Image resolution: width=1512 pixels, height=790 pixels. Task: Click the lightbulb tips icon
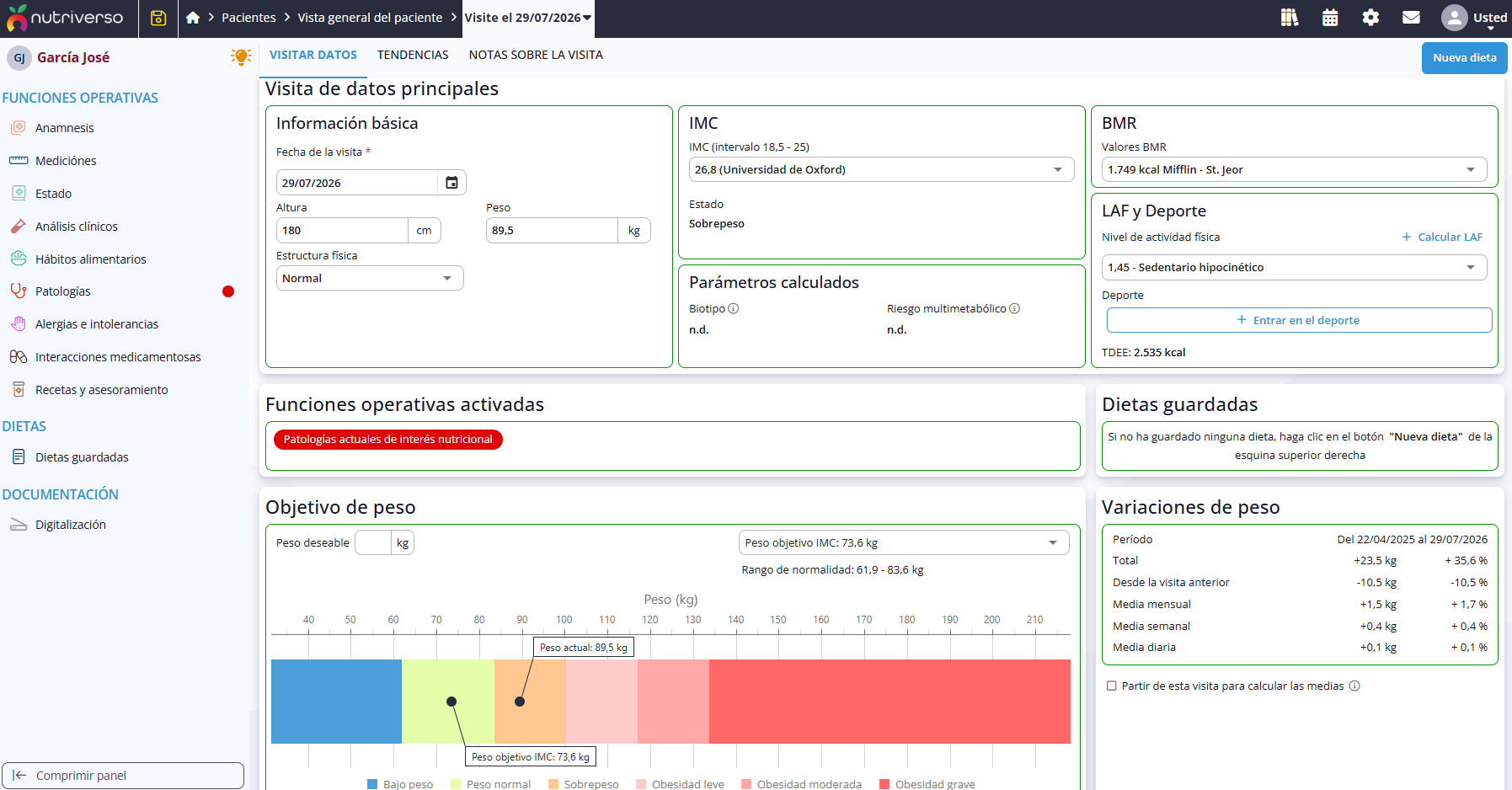241,56
